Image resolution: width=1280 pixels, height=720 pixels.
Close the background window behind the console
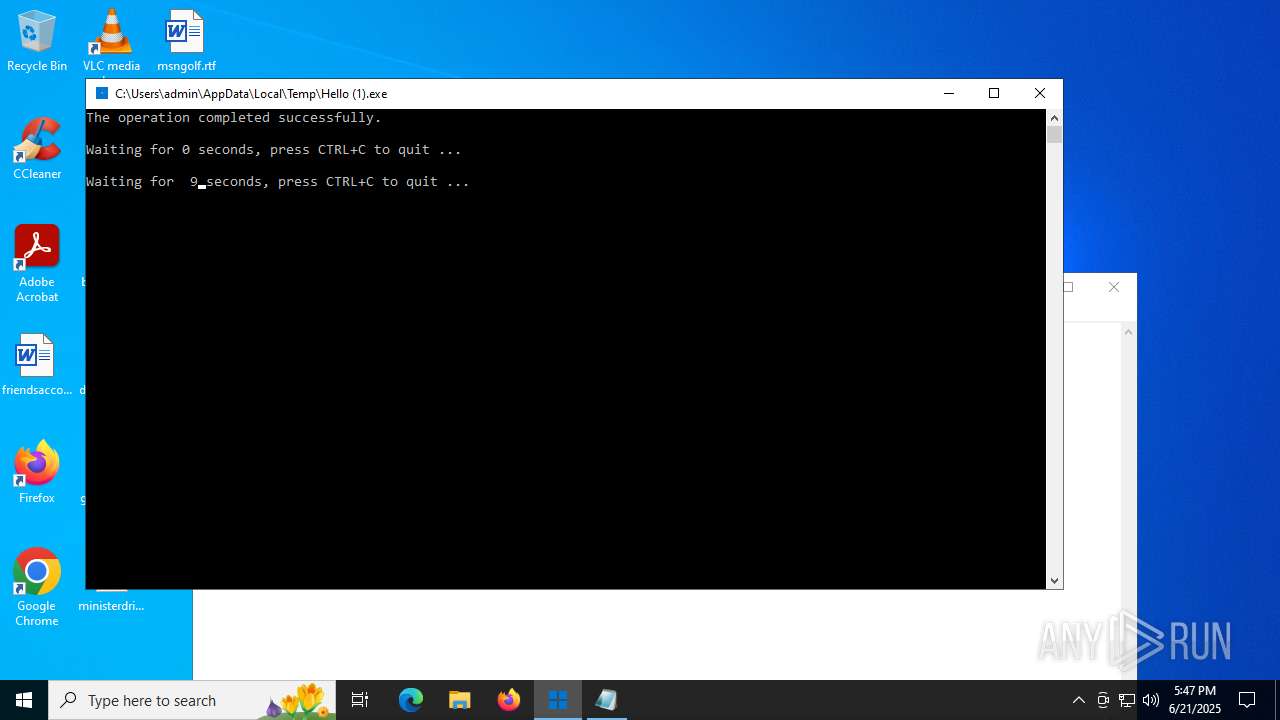(1114, 287)
